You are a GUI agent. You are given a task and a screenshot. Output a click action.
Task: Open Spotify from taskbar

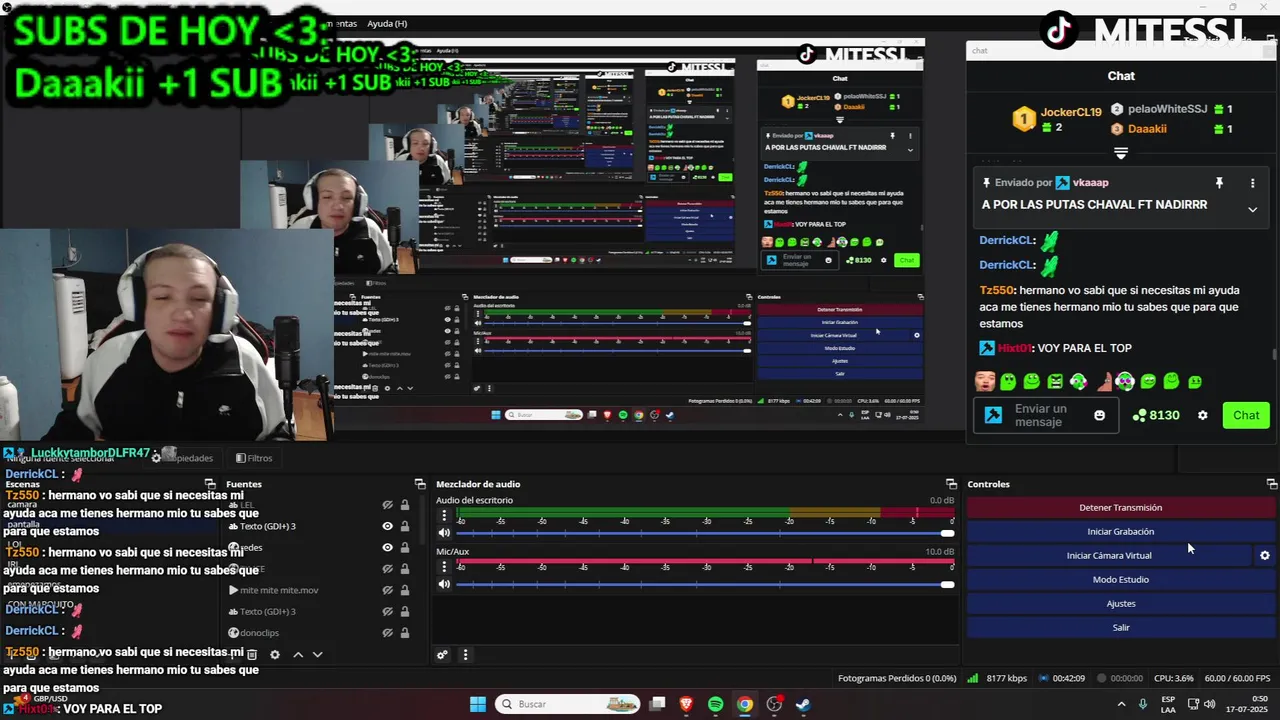point(716,704)
